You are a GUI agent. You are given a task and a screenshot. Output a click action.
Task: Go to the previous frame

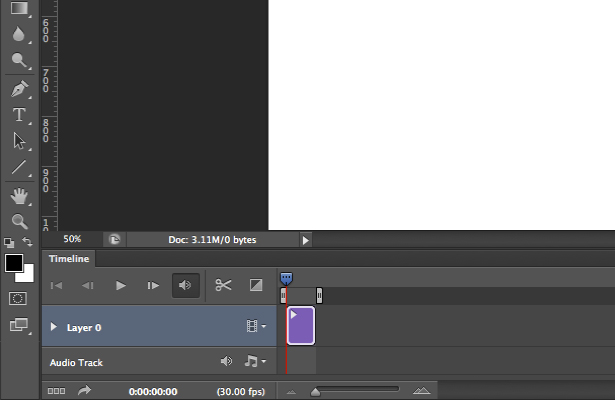click(x=88, y=285)
